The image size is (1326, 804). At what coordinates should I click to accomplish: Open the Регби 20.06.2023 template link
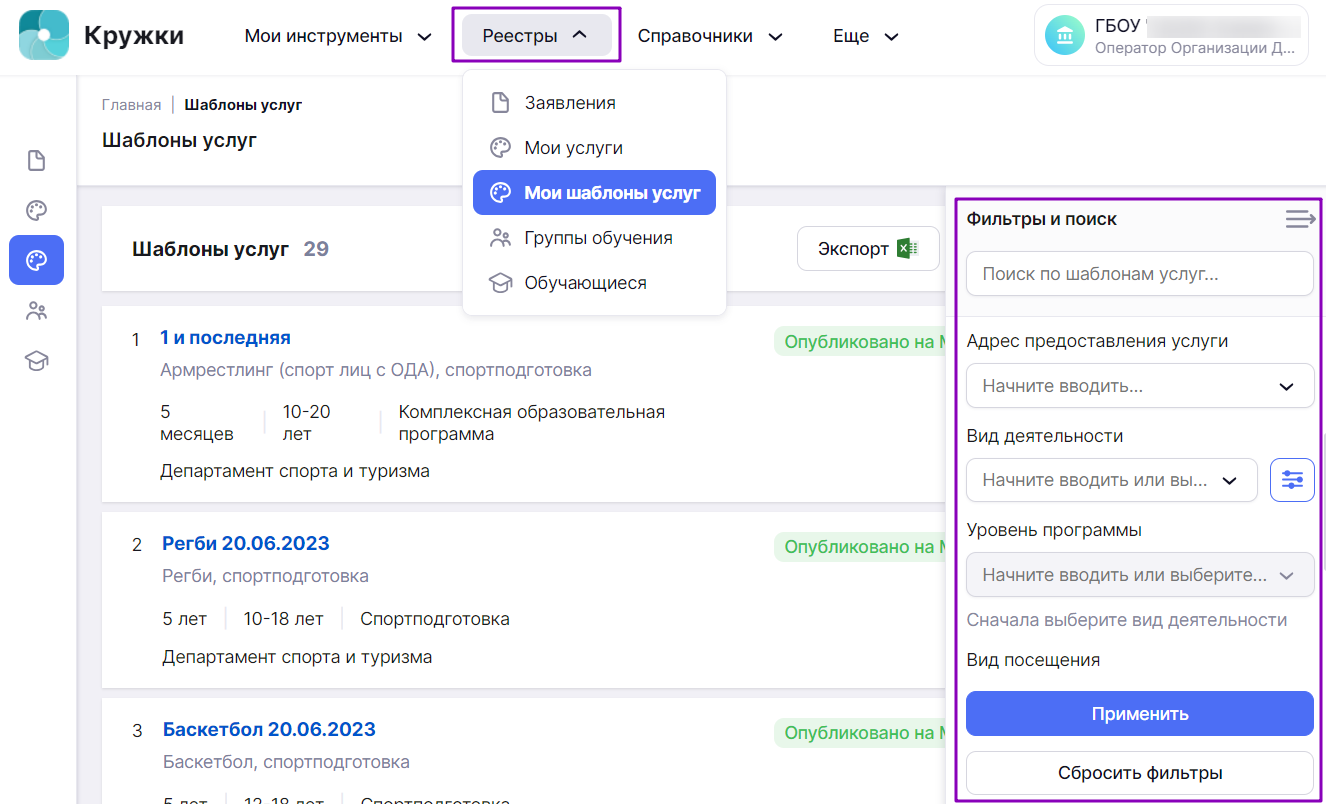click(246, 544)
